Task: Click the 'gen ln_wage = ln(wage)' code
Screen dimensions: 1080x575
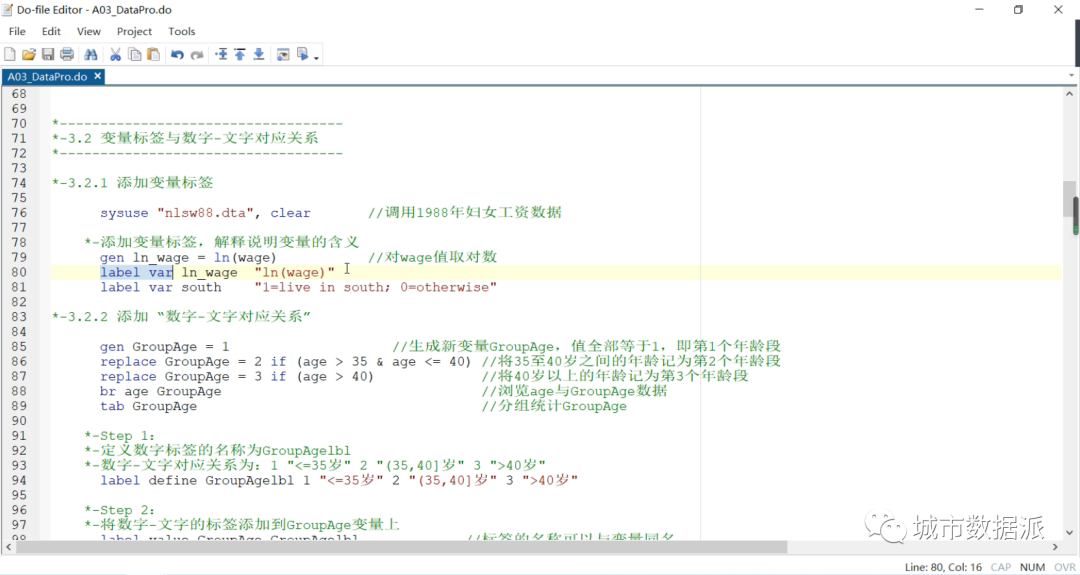Action: [188, 258]
